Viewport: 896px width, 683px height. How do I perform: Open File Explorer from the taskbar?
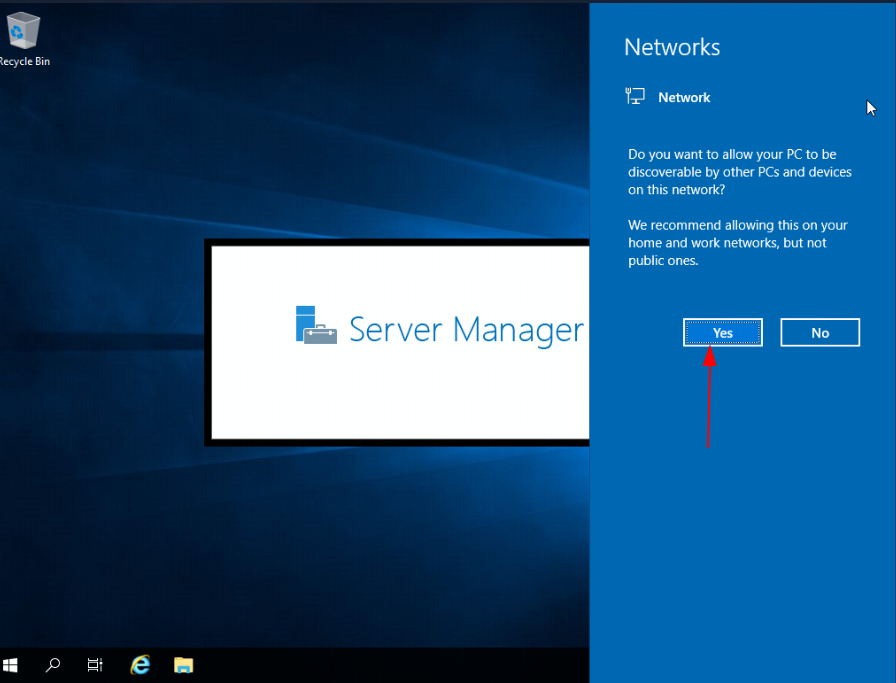pyautogui.click(x=183, y=665)
